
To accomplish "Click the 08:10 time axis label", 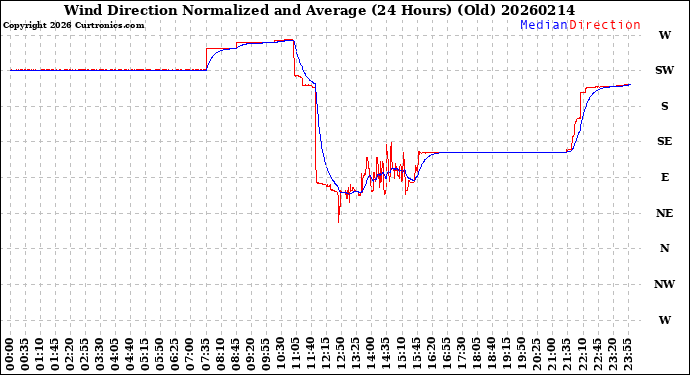I will (220, 355).
